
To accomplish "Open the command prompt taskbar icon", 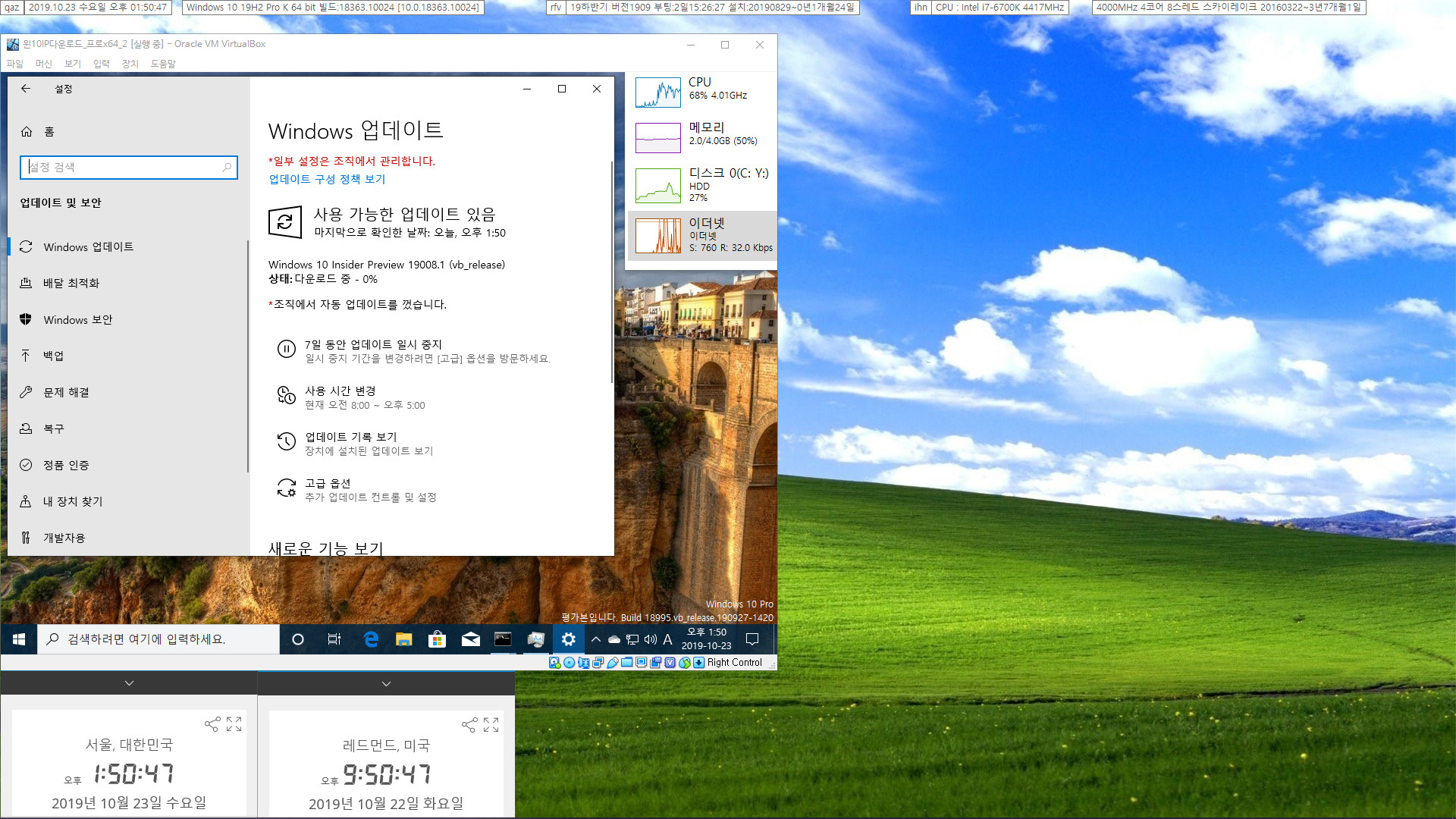I will (x=503, y=639).
